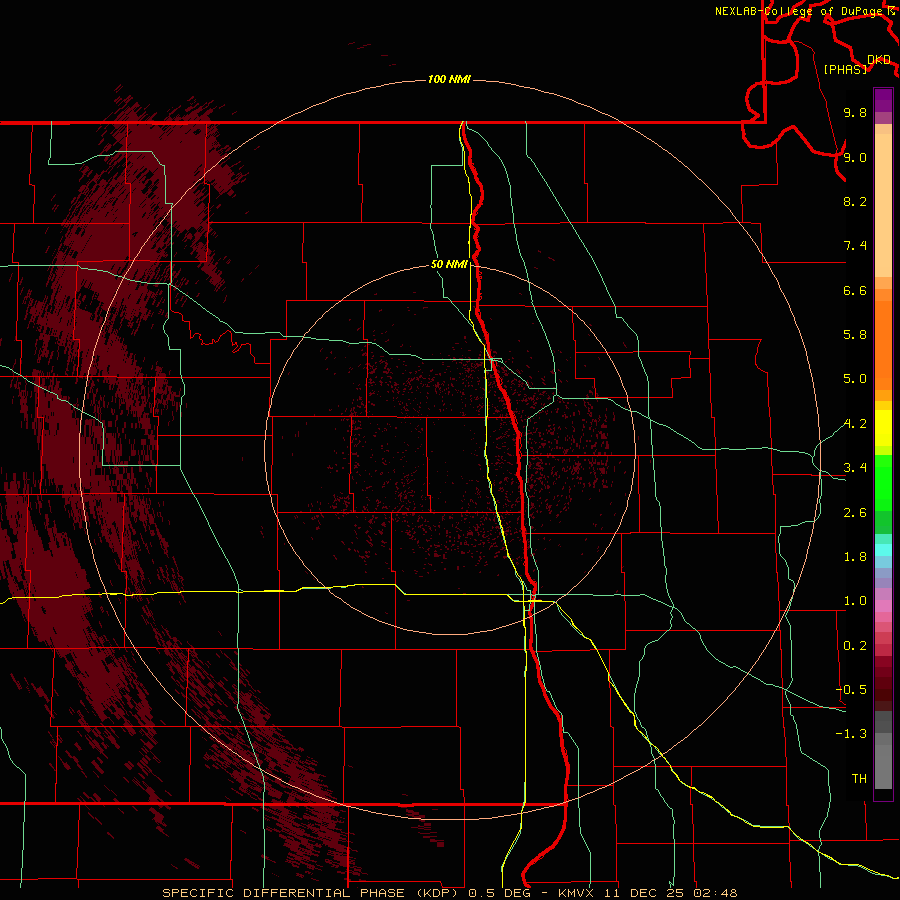This screenshot has width=900, height=900.
Task: Click the 0.2 scale value
Action: (855, 646)
